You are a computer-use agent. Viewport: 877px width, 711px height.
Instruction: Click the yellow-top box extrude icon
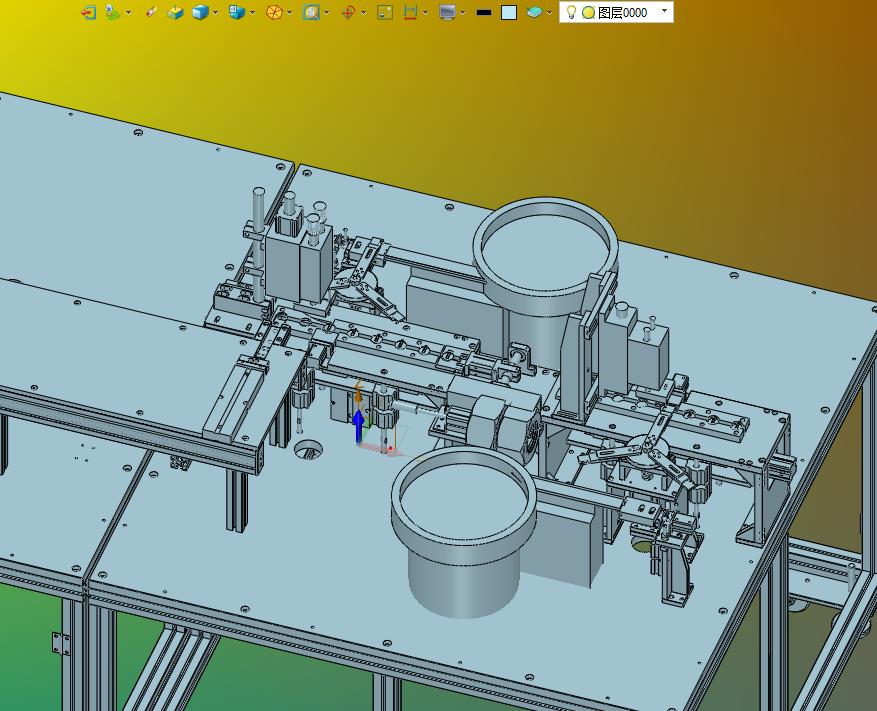point(176,12)
